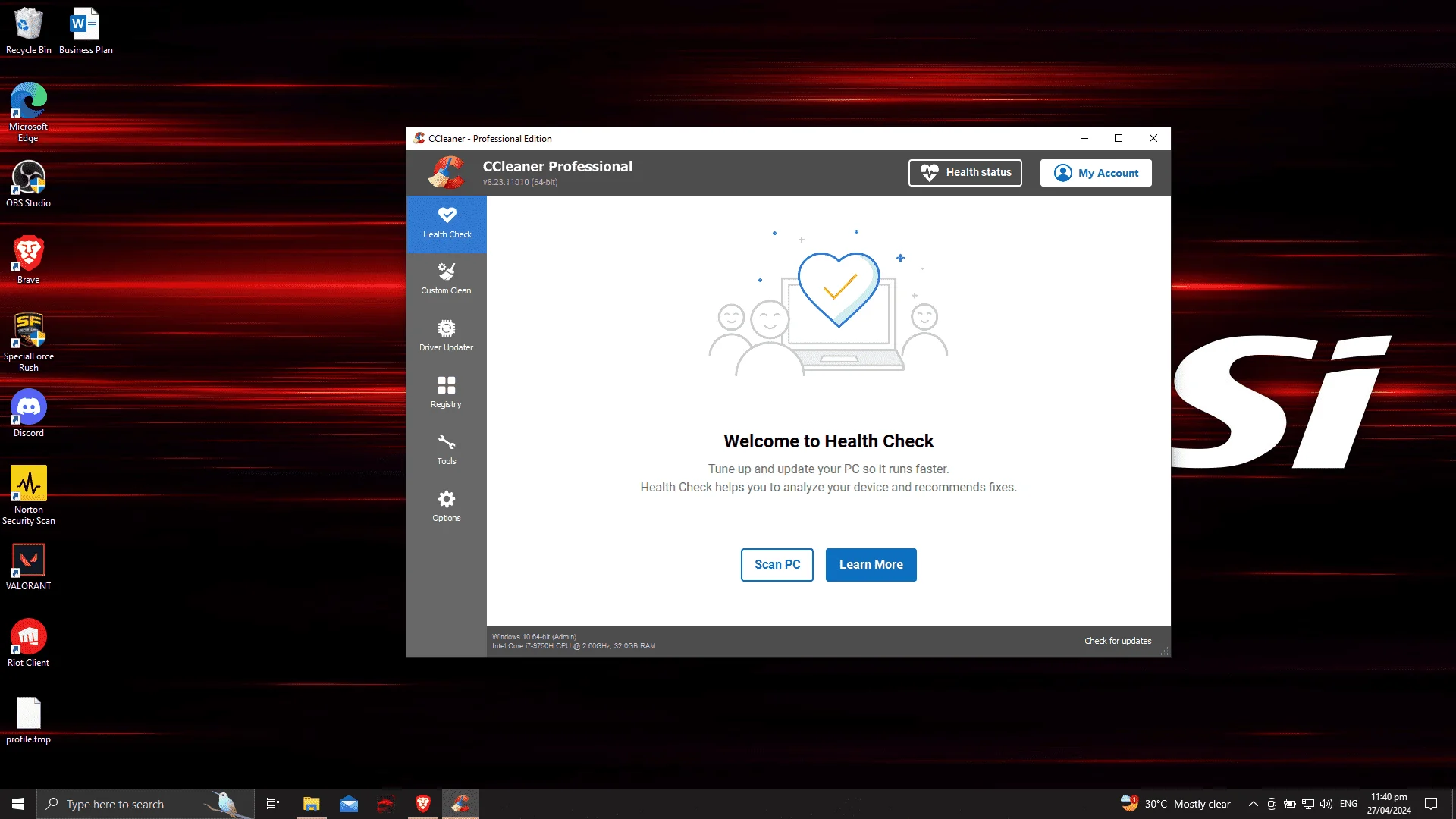Click the "Welcome to Health Check" heading

pos(829,441)
